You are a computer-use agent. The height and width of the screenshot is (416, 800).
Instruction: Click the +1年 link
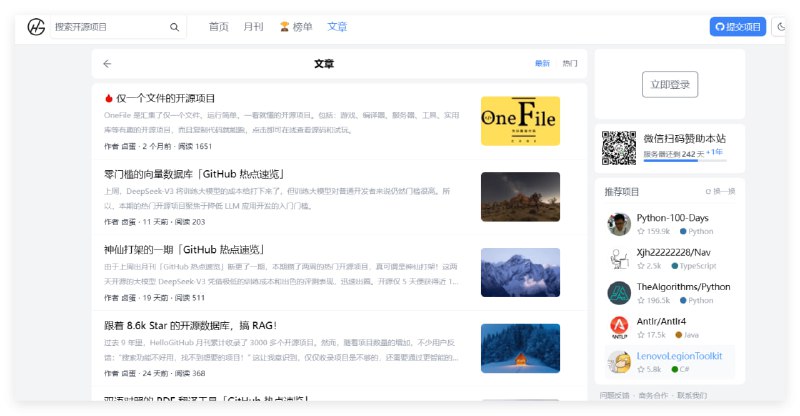click(714, 152)
